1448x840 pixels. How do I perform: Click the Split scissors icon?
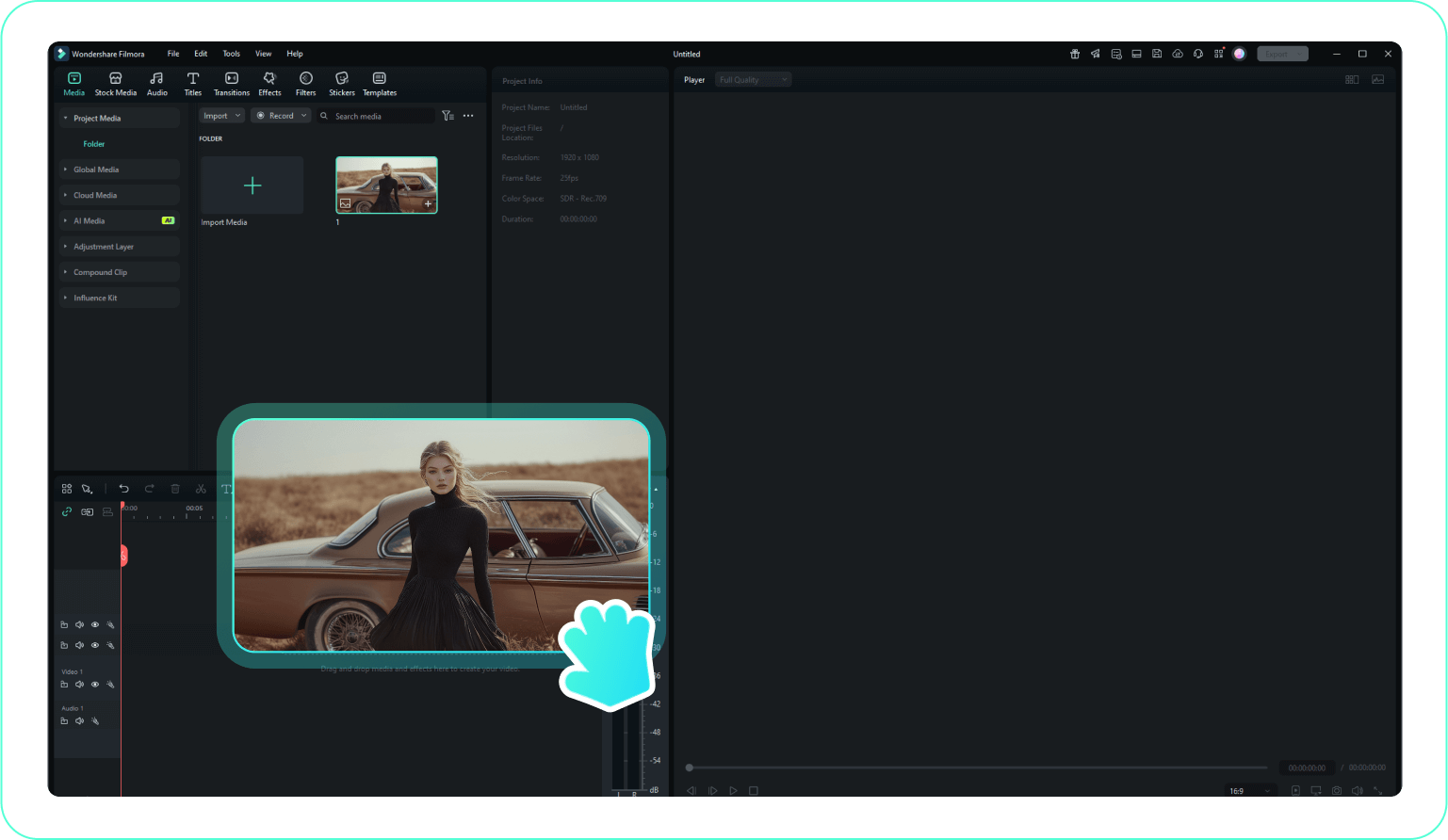pyautogui.click(x=201, y=489)
